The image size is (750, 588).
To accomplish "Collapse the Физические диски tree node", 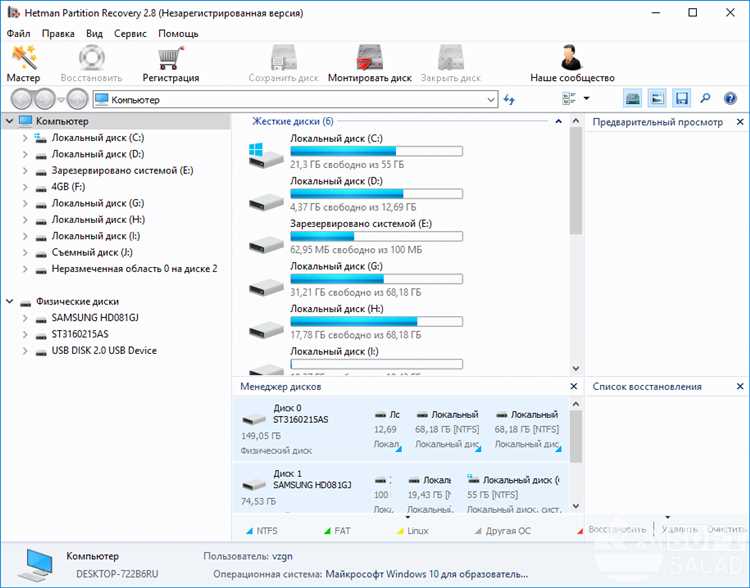I will (x=9, y=301).
